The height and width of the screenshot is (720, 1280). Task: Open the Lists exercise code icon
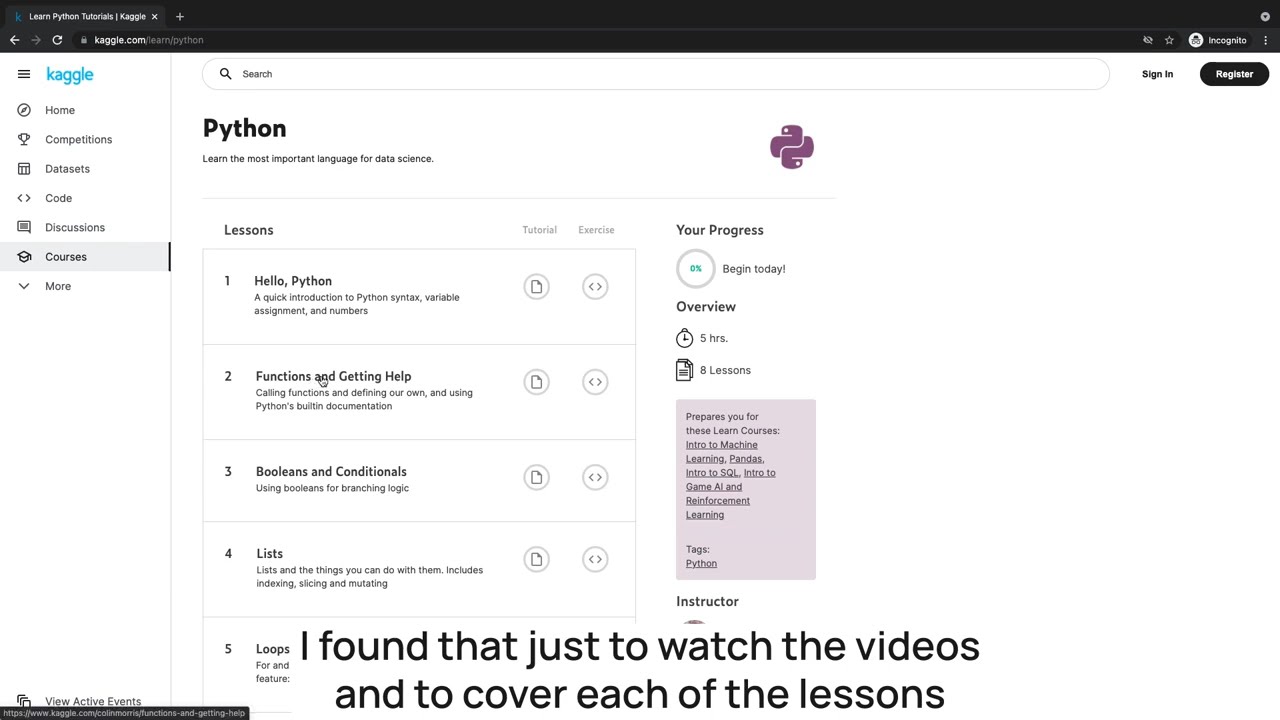(595, 559)
